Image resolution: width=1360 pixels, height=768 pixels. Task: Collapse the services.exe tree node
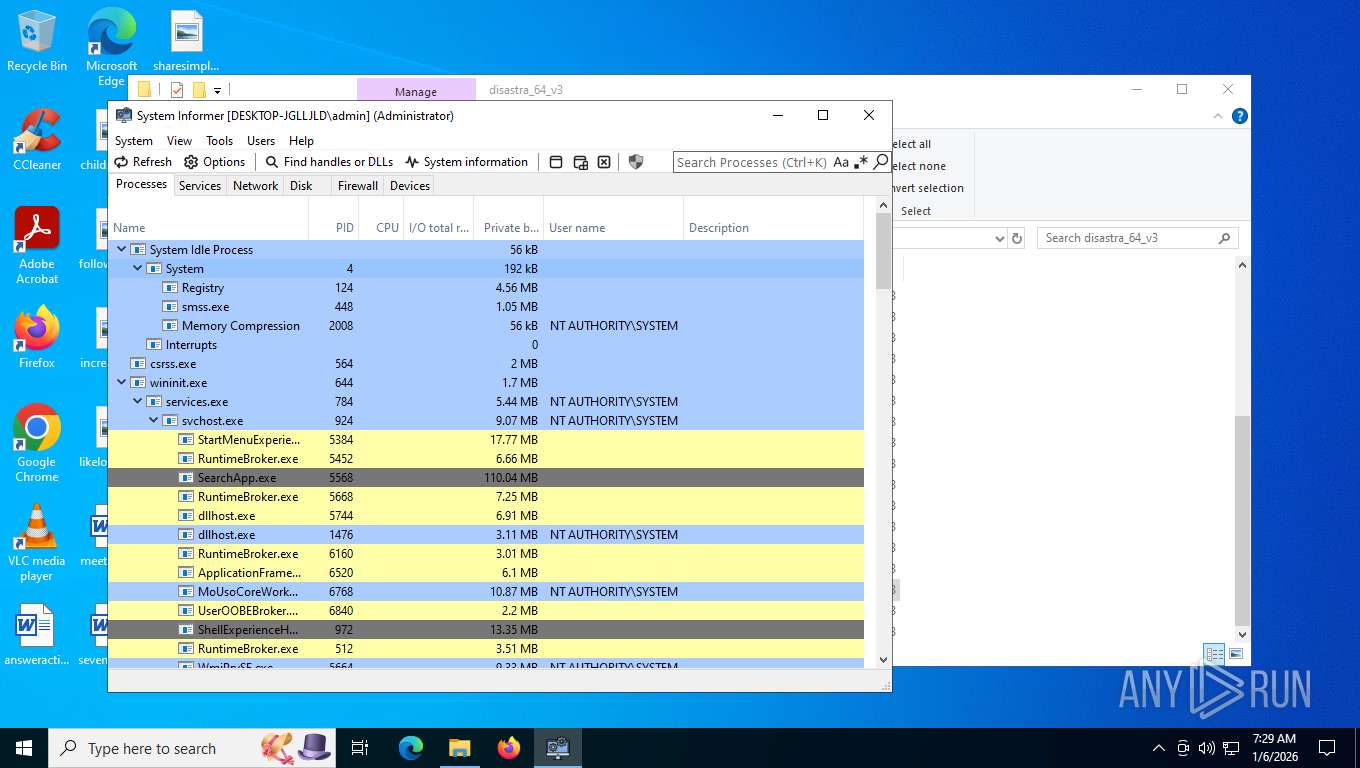(x=138, y=402)
